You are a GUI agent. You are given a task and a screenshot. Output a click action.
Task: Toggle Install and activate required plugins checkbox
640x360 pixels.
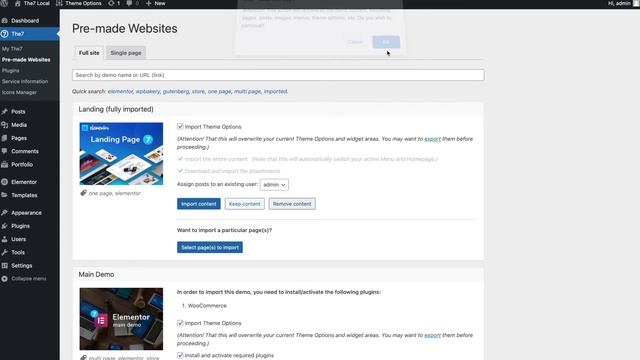coord(180,355)
